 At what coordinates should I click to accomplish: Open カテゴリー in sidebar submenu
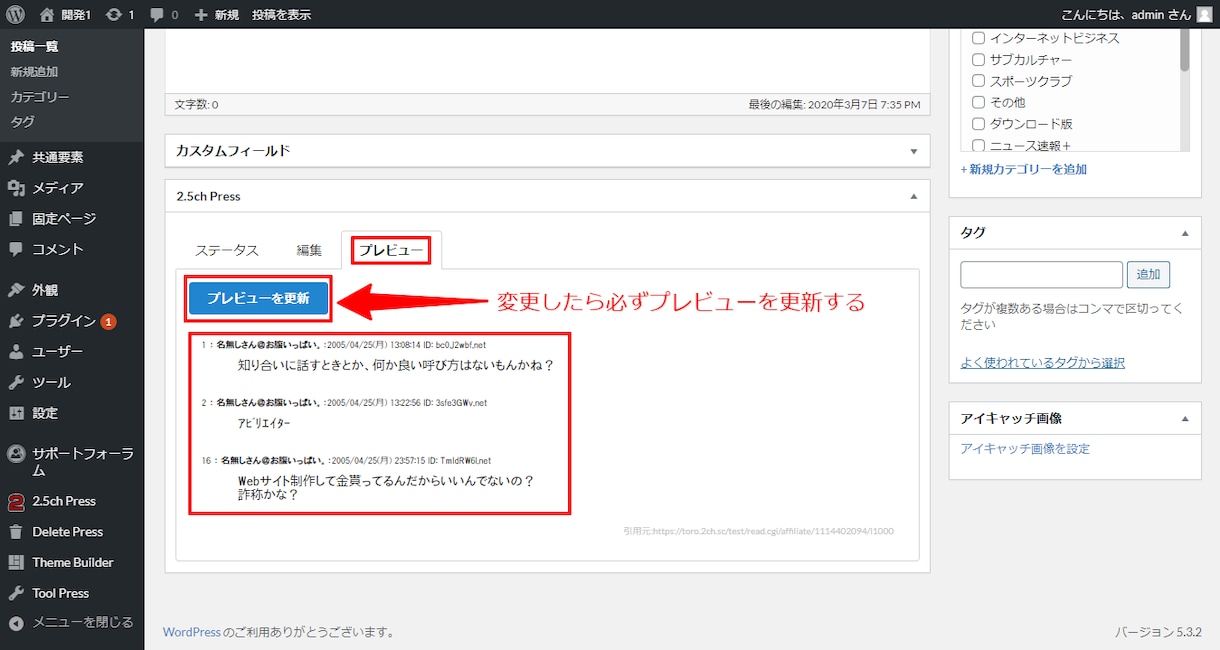tap(40, 97)
